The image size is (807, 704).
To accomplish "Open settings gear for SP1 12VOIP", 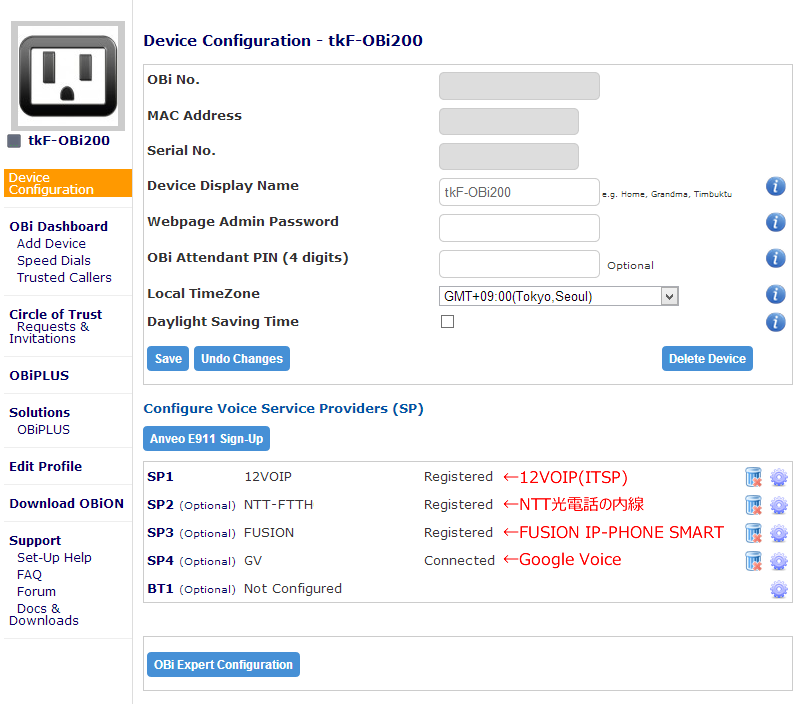I will pyautogui.click(x=779, y=478).
